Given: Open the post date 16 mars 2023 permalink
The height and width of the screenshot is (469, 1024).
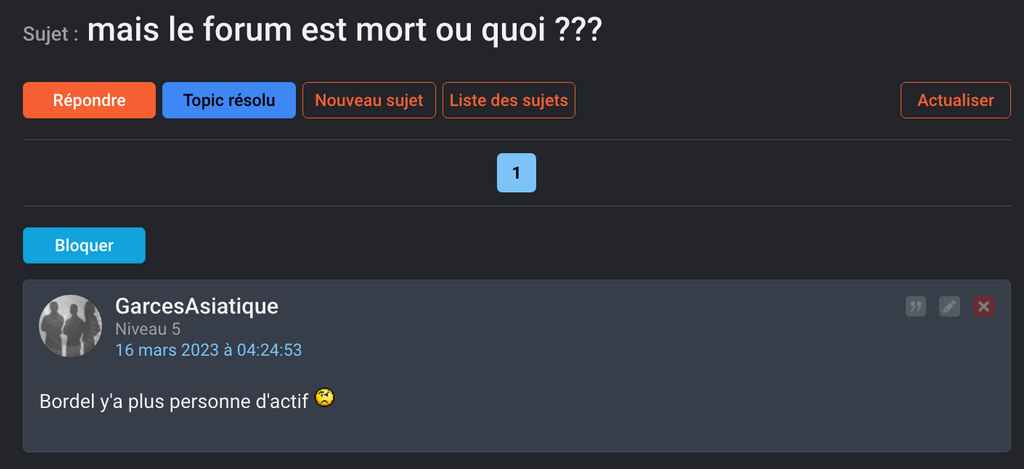Looking at the screenshot, I should point(208,350).
